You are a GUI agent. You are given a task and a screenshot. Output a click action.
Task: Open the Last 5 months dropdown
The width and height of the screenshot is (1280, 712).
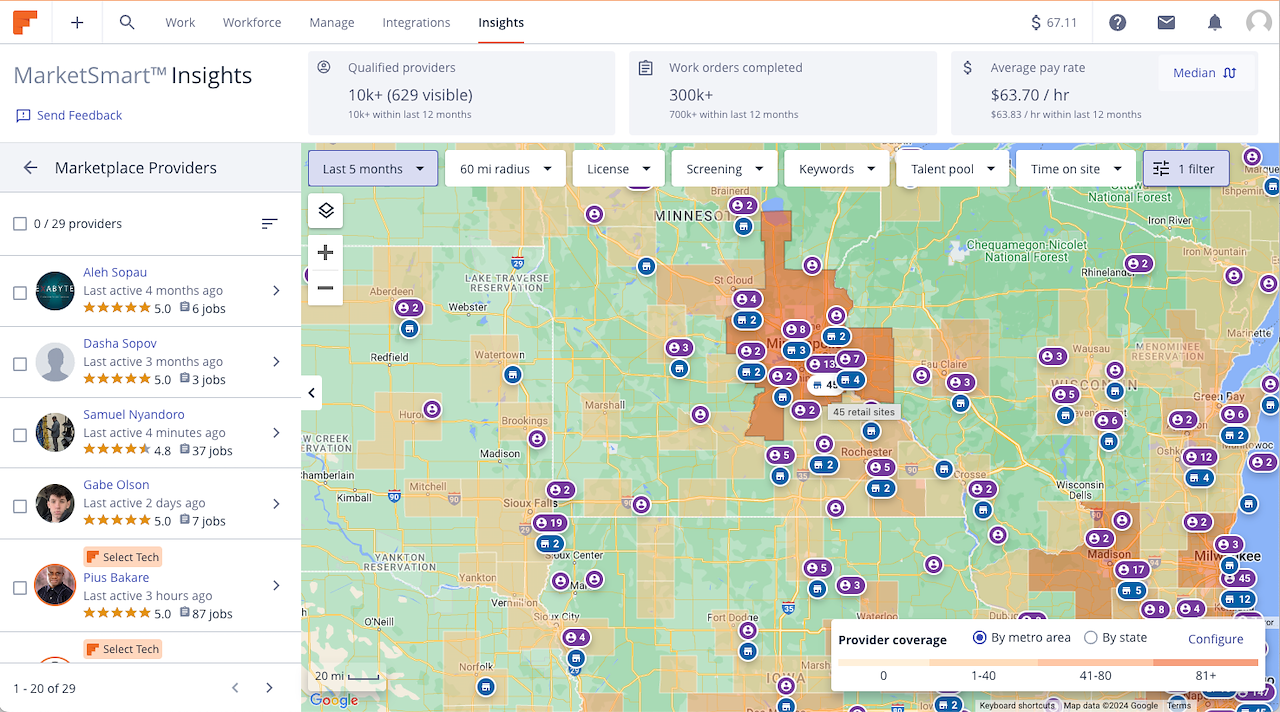(373, 169)
